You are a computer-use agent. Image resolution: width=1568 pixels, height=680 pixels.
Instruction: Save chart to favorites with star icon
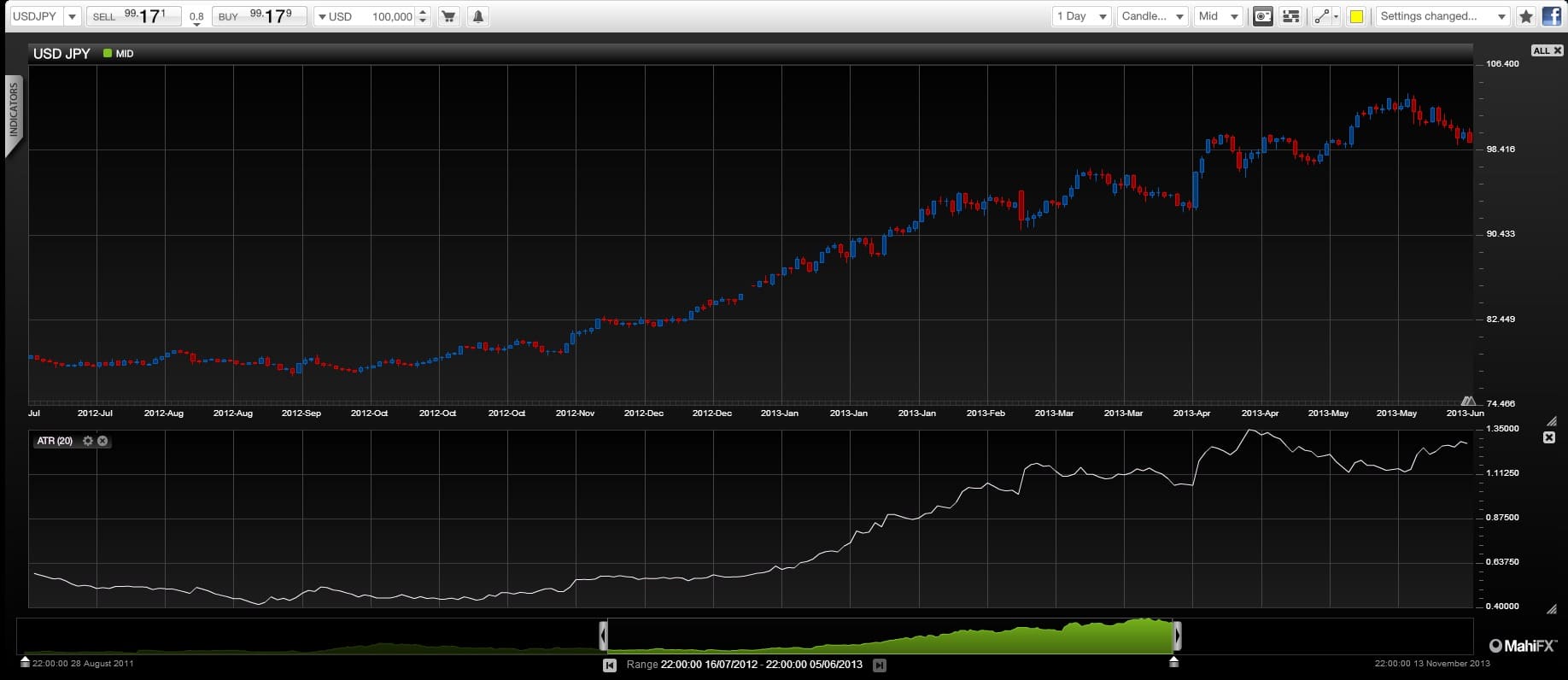click(1526, 16)
